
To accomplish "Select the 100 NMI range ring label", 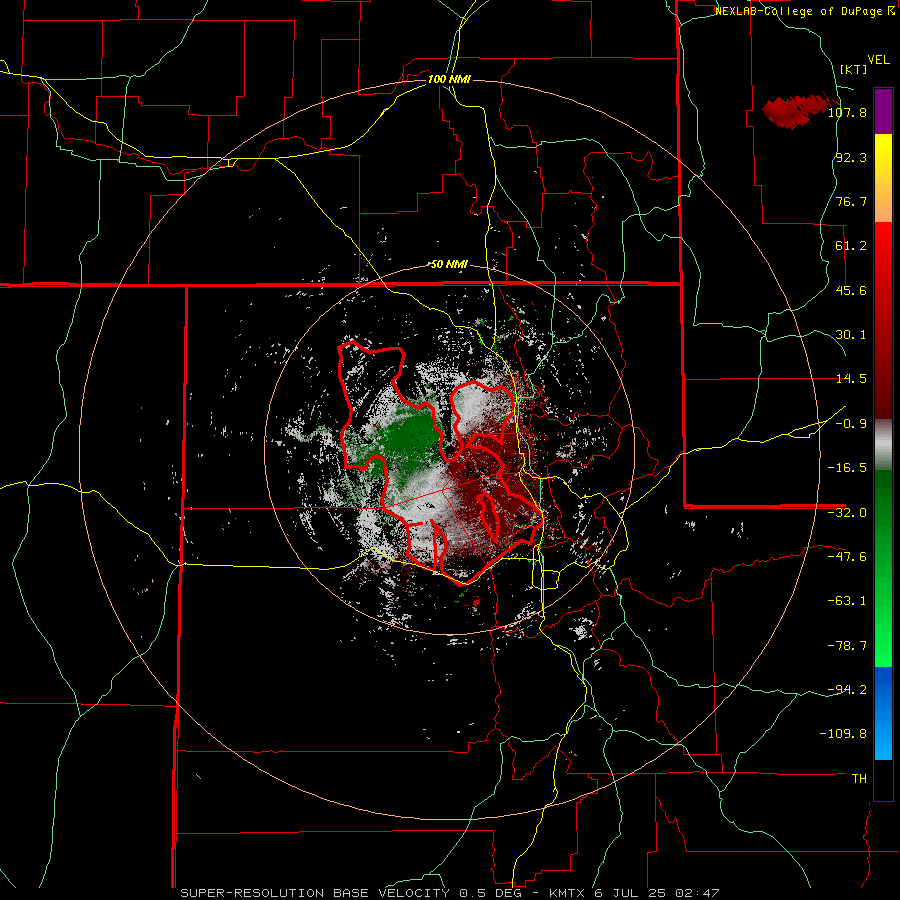I will click(449, 79).
